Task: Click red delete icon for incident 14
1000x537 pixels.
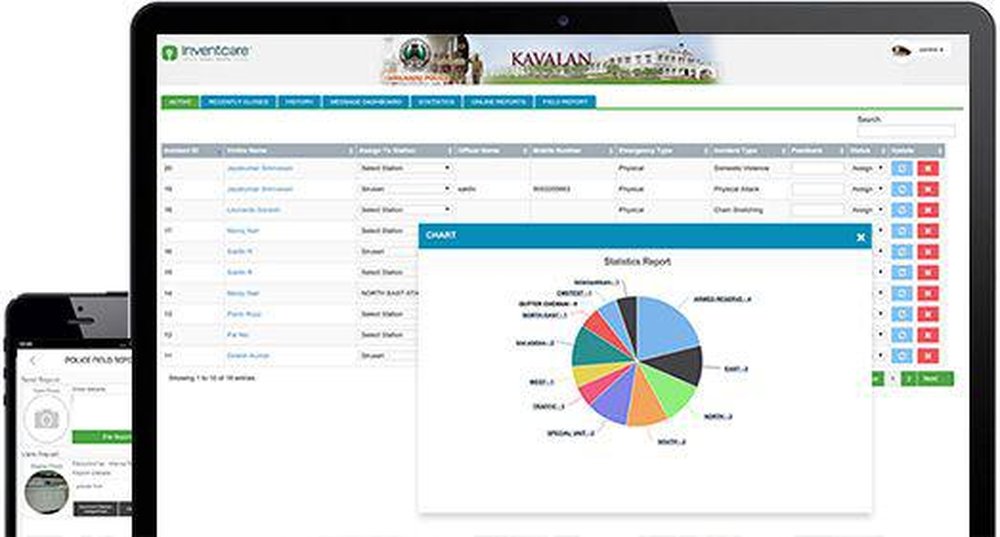Action: [x=927, y=293]
